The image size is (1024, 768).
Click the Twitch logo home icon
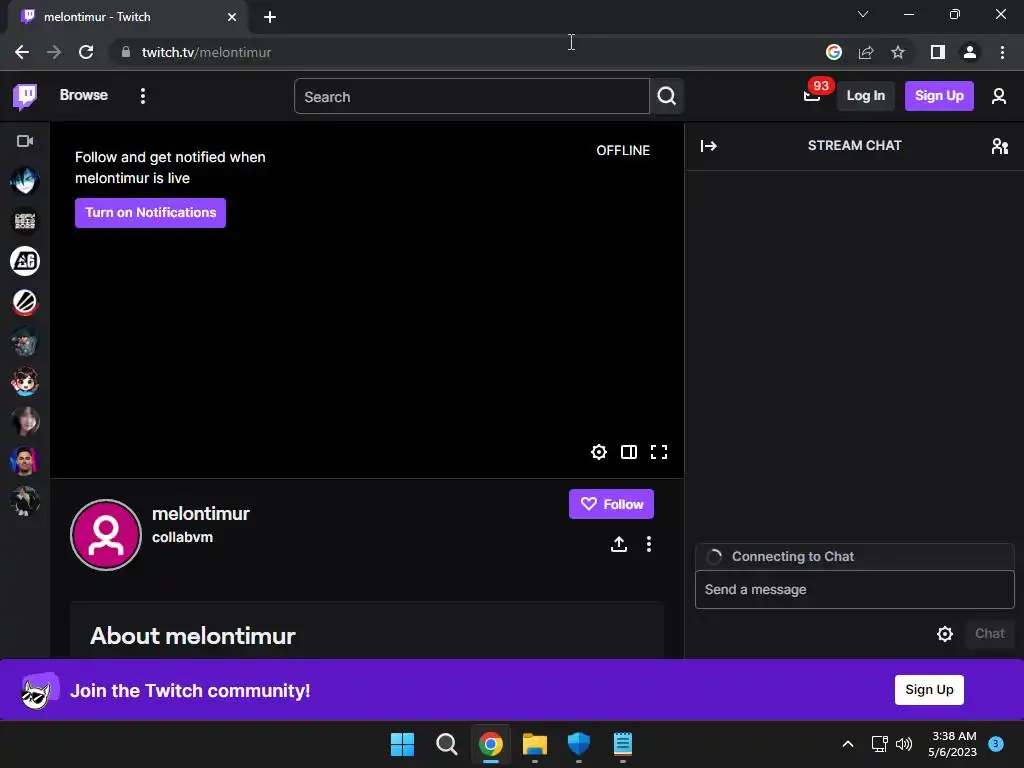tap(25, 97)
